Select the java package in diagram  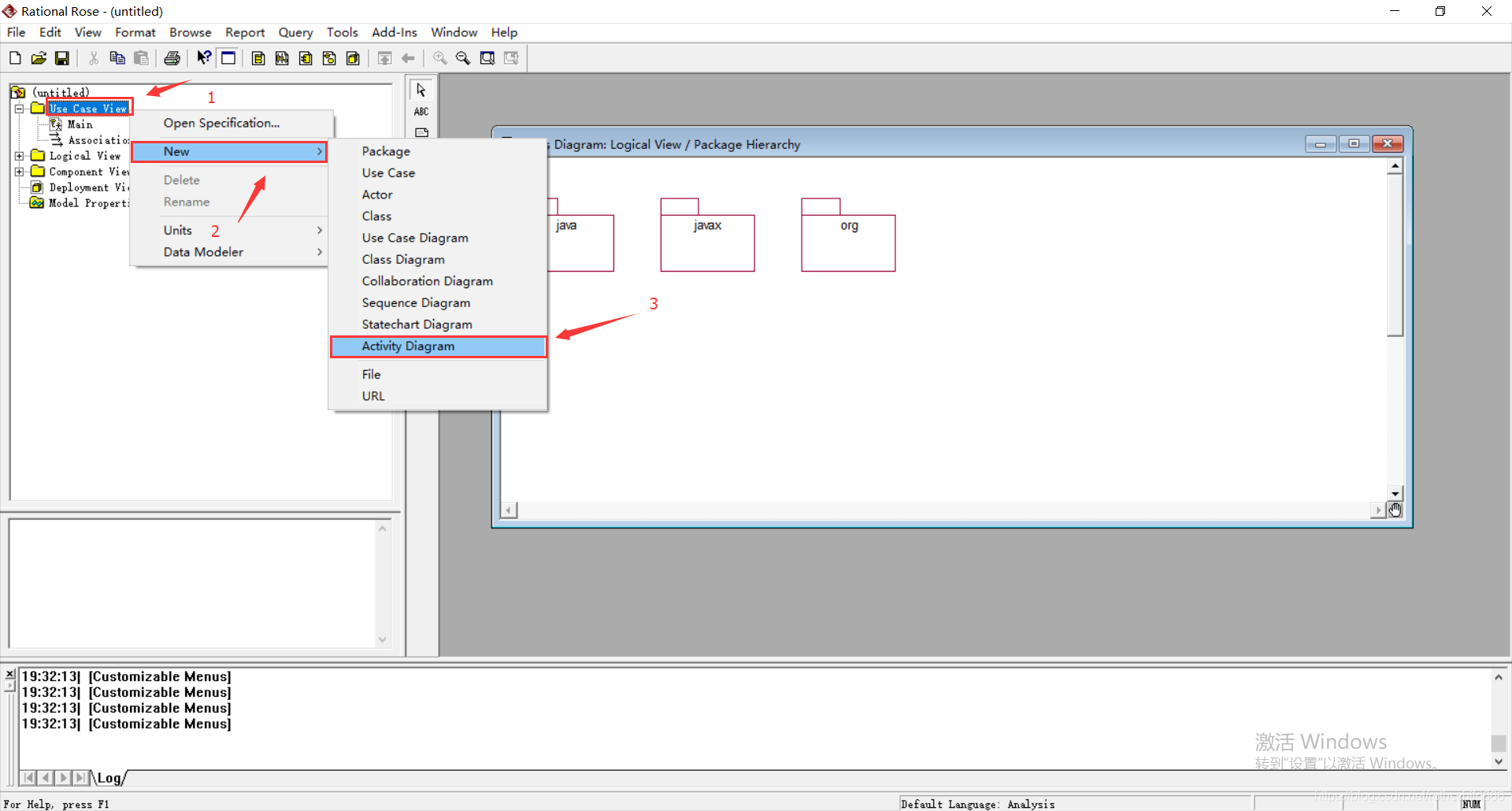click(580, 235)
